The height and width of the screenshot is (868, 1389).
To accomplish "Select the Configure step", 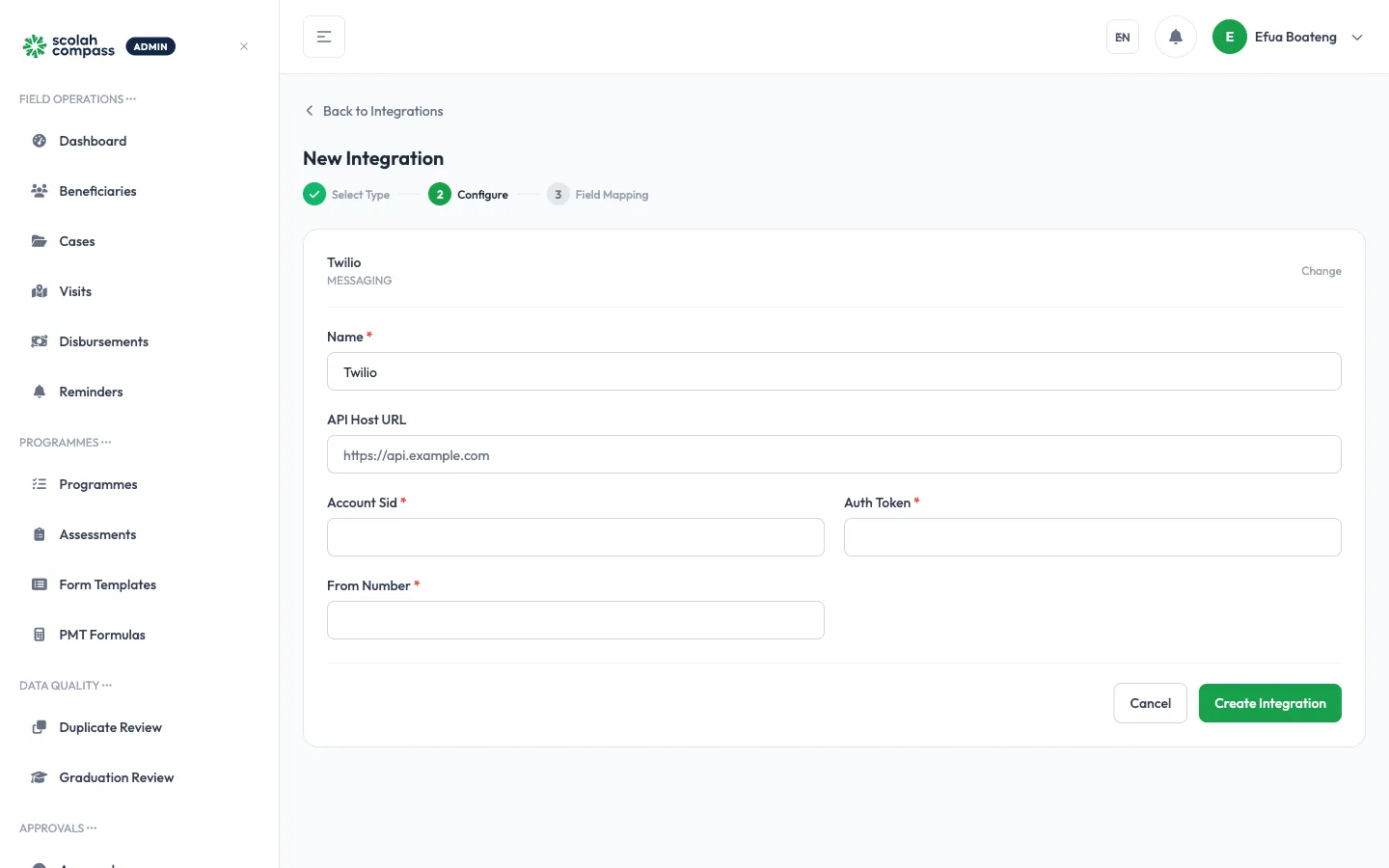I will [x=469, y=194].
